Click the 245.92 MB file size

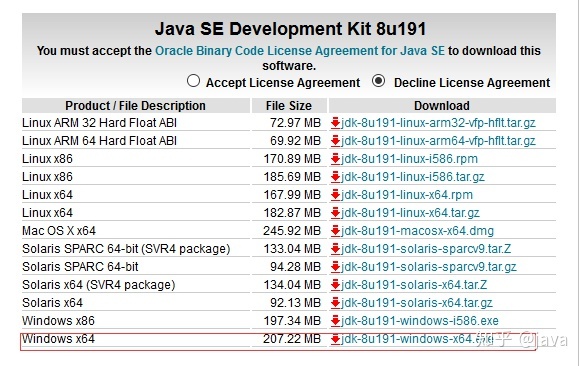(292, 231)
